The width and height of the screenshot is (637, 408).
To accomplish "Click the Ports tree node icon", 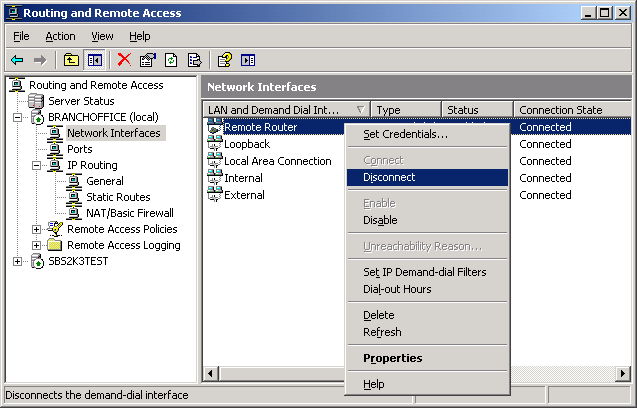I will pos(54,149).
